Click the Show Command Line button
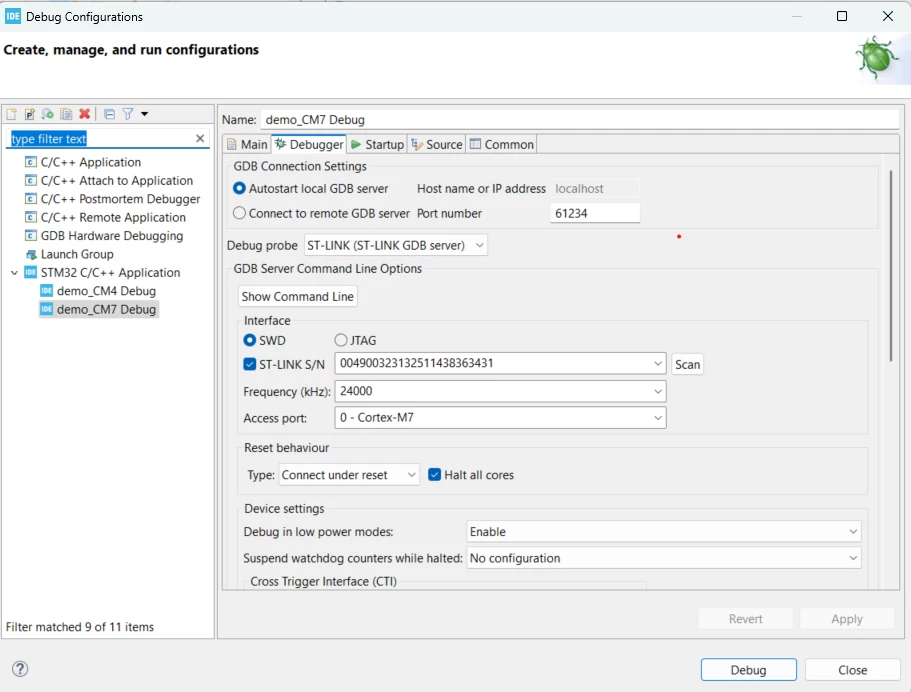This screenshot has width=911, height=692. 297,296
